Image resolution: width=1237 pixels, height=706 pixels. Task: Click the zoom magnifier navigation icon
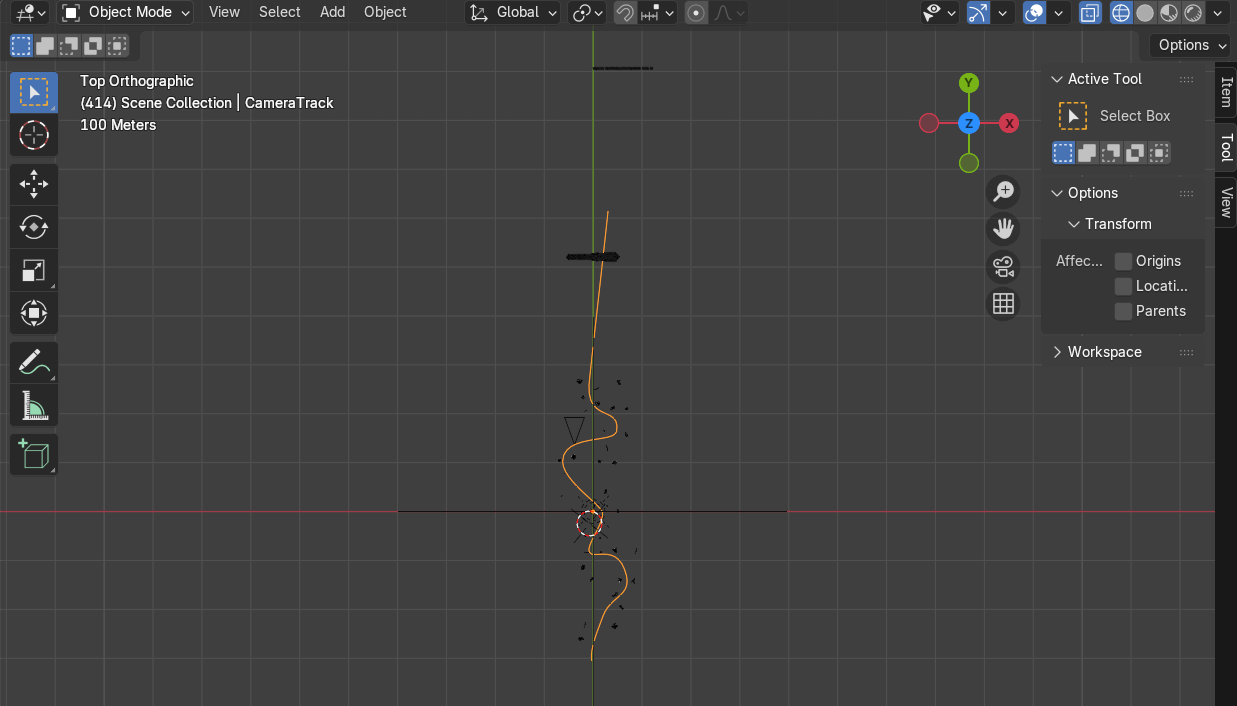1003,192
